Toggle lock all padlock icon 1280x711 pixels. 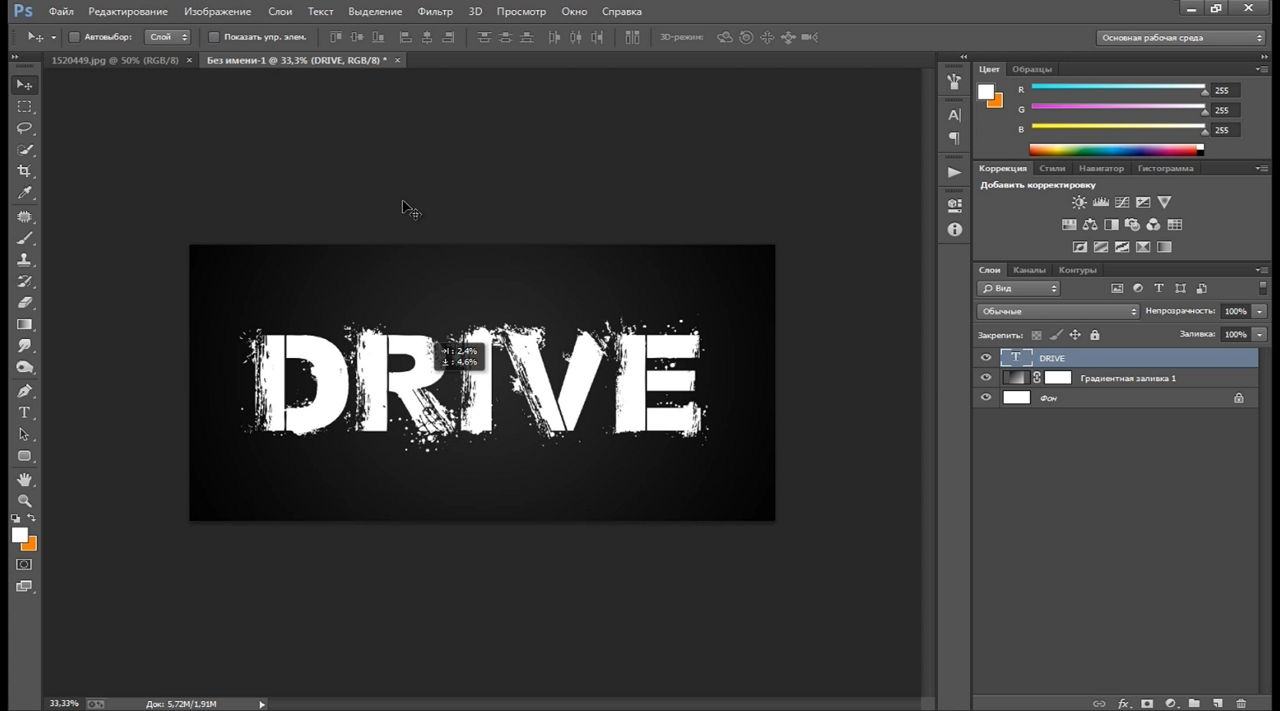coord(1094,335)
